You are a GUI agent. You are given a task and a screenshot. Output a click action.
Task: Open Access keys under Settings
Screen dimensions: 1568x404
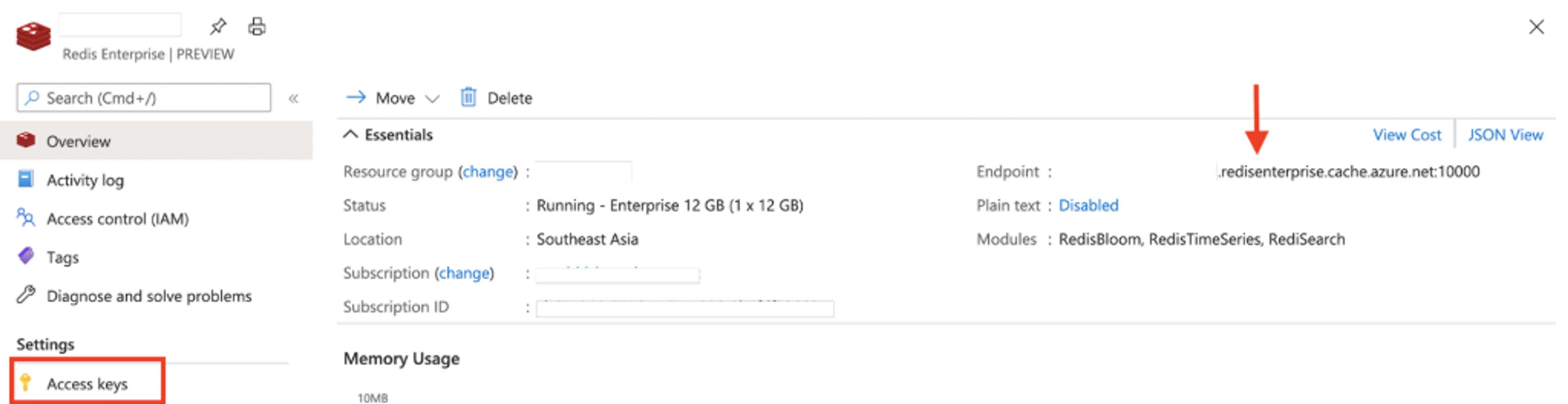click(87, 383)
